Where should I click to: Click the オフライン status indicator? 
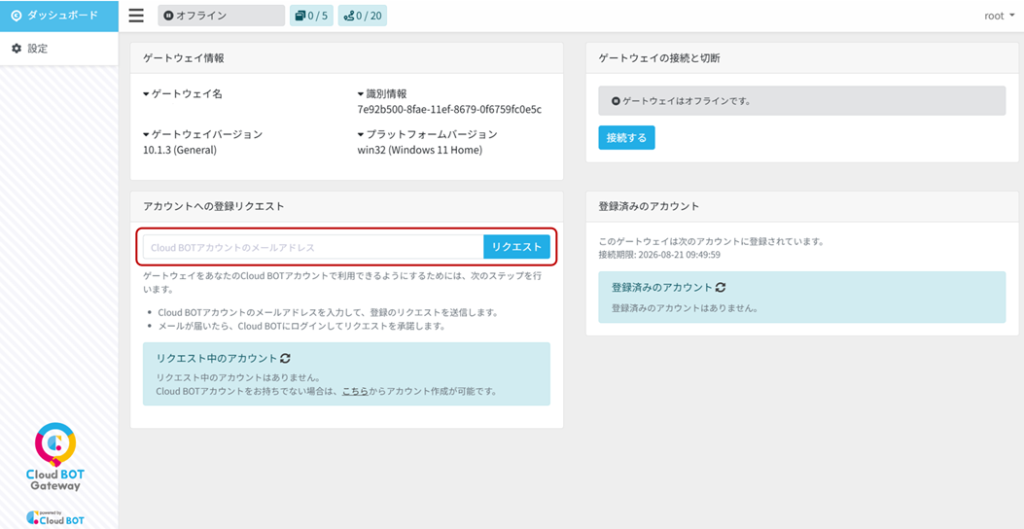pos(221,16)
